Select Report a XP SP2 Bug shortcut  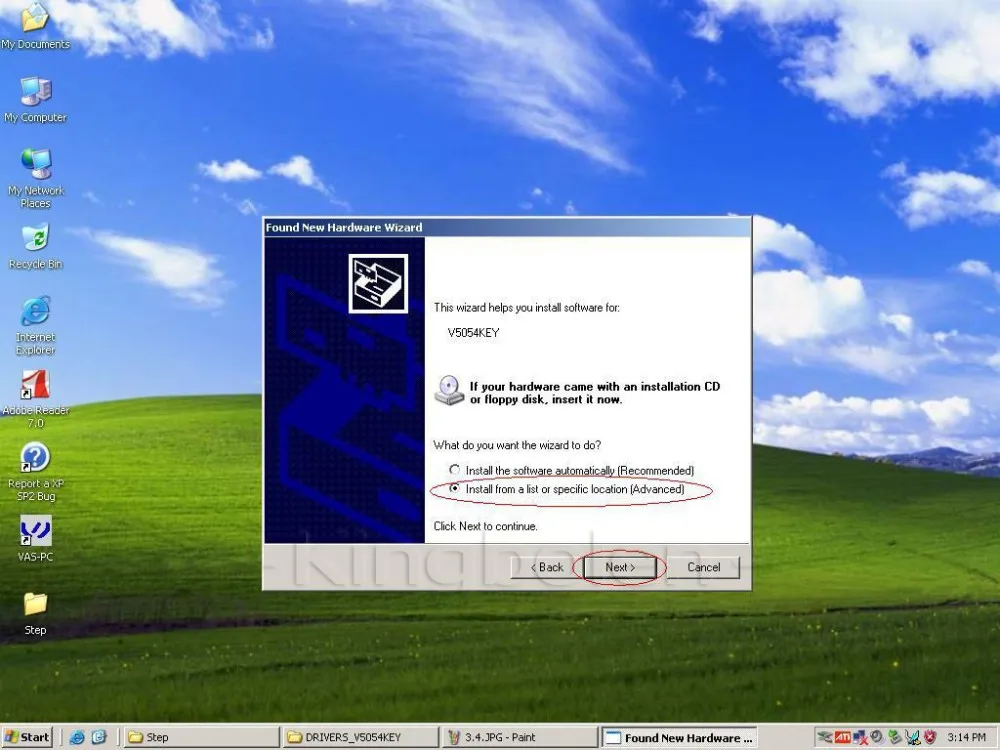pyautogui.click(x=35, y=472)
